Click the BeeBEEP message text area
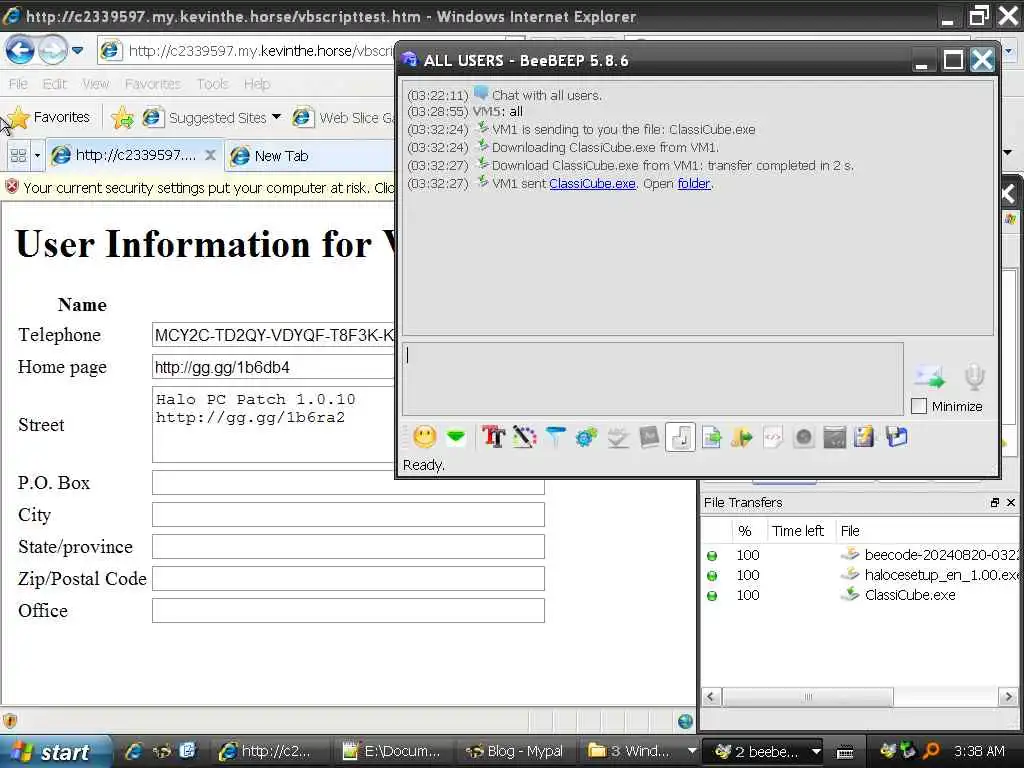The width and height of the screenshot is (1024, 768). [x=652, y=379]
